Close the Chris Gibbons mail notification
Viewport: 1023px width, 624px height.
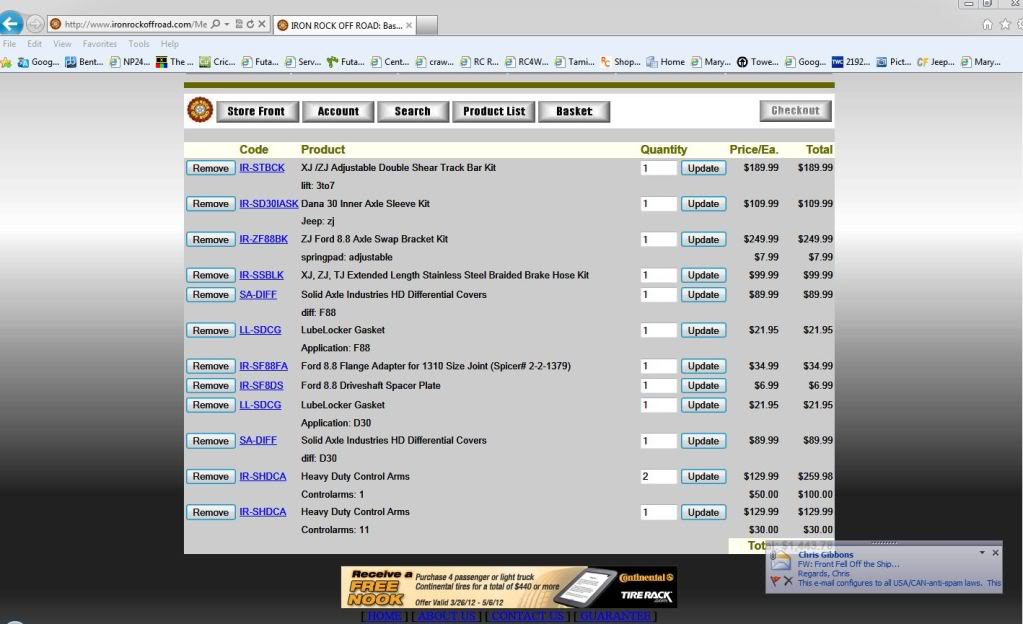995,552
